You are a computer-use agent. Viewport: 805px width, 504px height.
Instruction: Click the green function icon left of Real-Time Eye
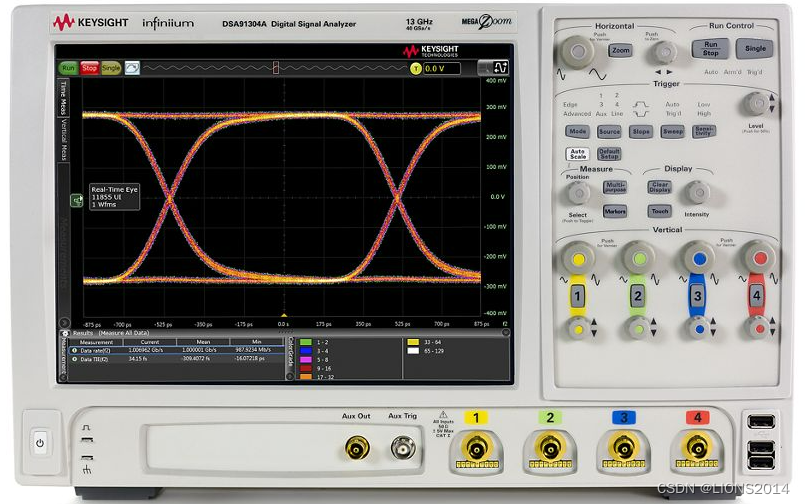(76, 200)
